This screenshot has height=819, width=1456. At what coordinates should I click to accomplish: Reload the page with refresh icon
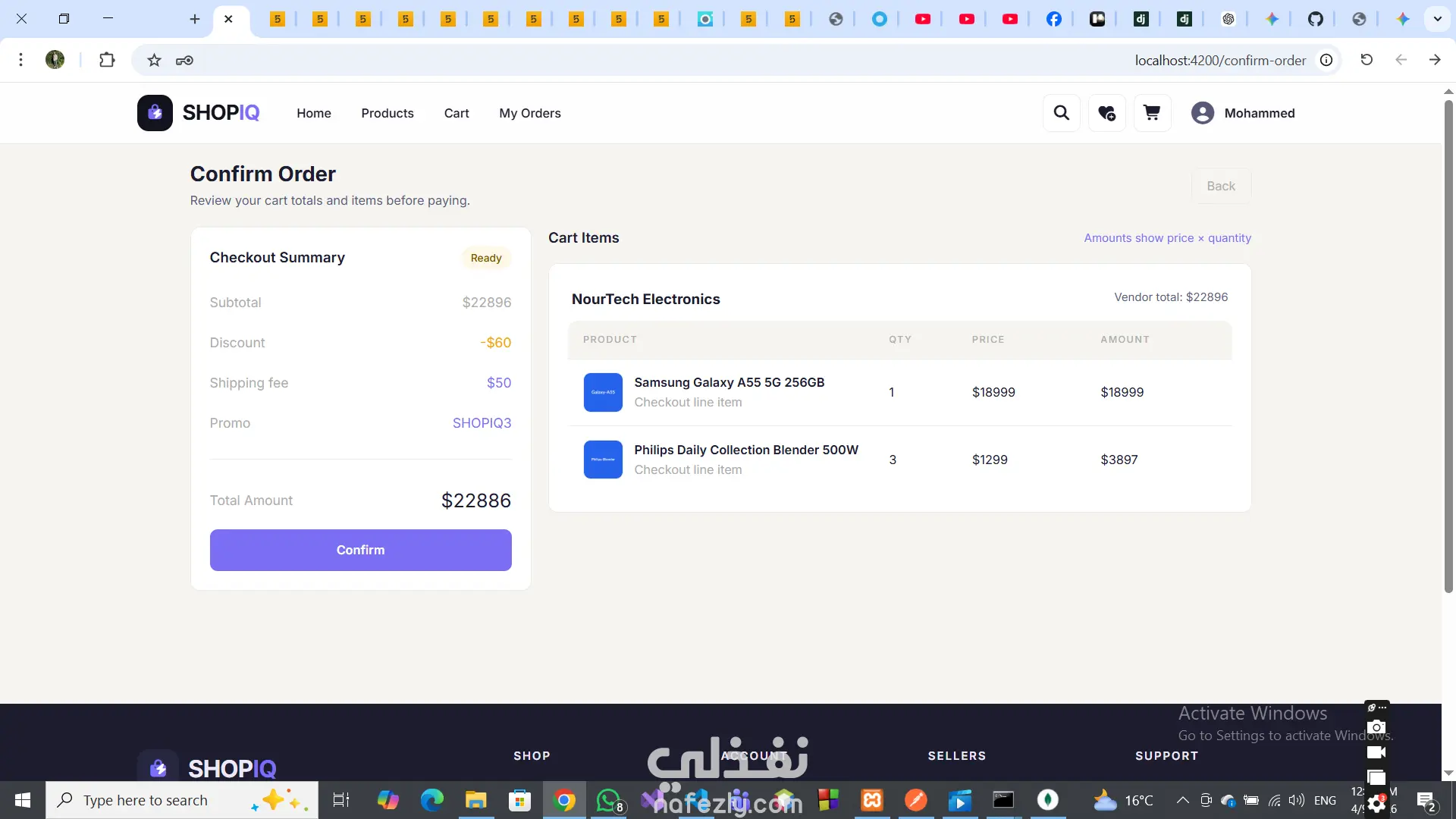[1367, 60]
